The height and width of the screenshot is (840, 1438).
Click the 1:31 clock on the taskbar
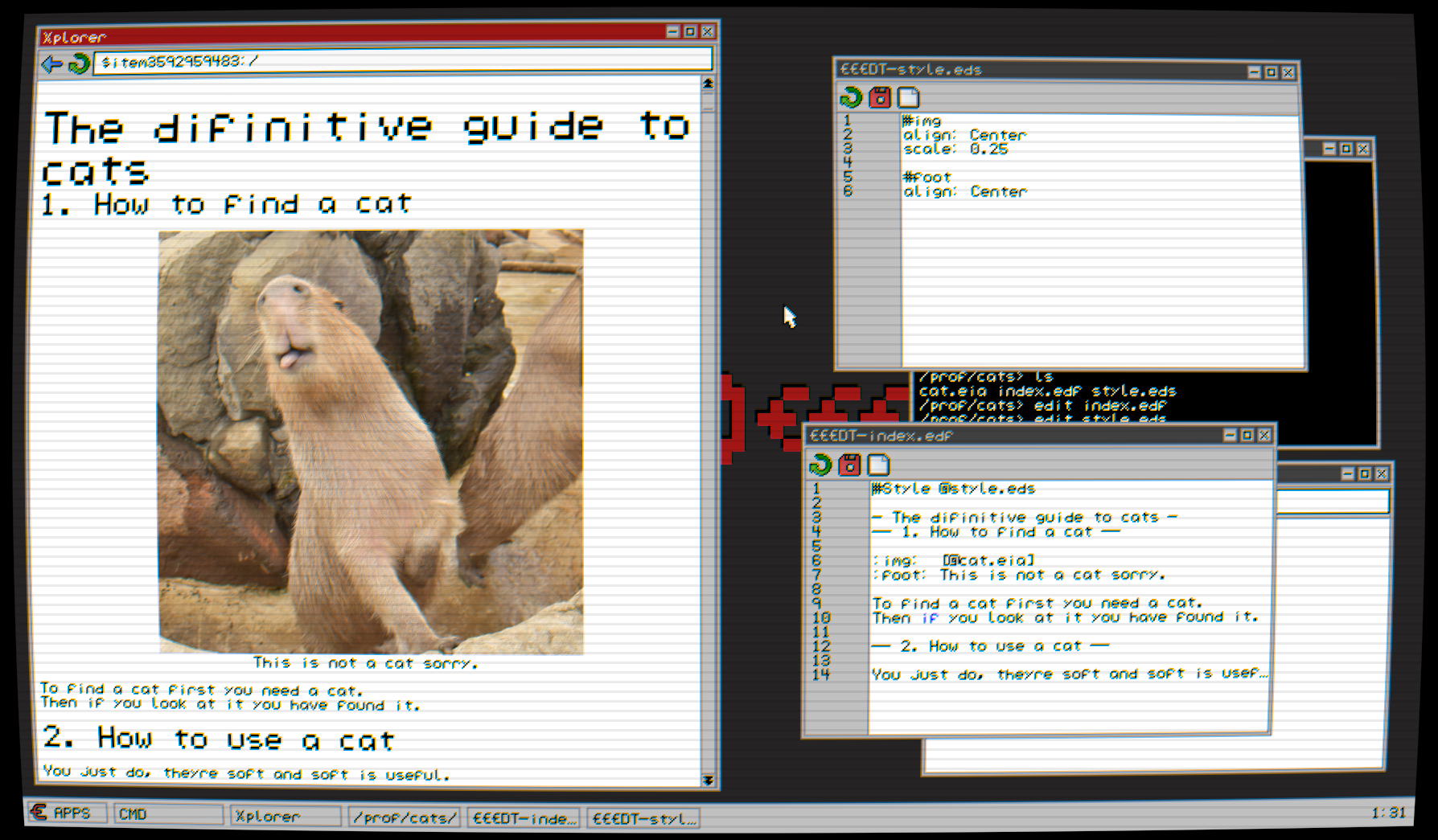[1388, 813]
